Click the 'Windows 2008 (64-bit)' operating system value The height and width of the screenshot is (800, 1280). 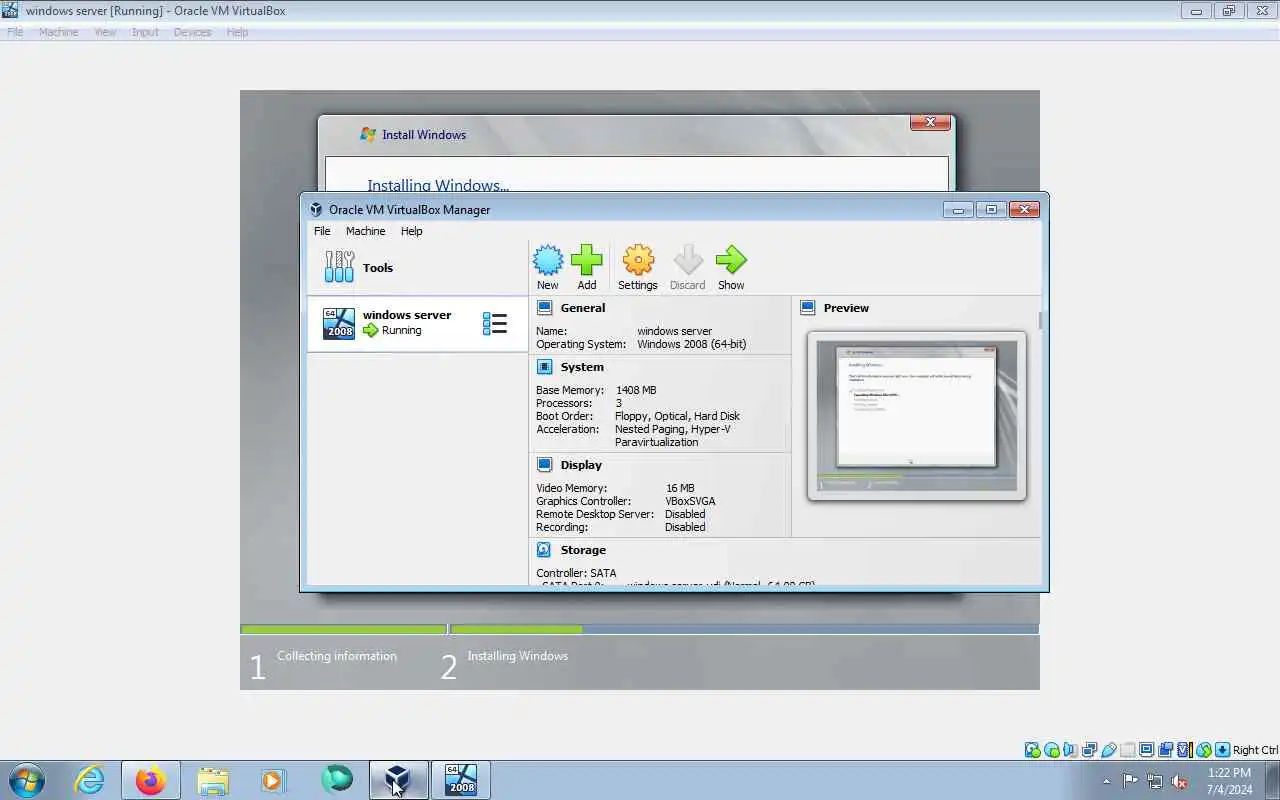pos(692,344)
